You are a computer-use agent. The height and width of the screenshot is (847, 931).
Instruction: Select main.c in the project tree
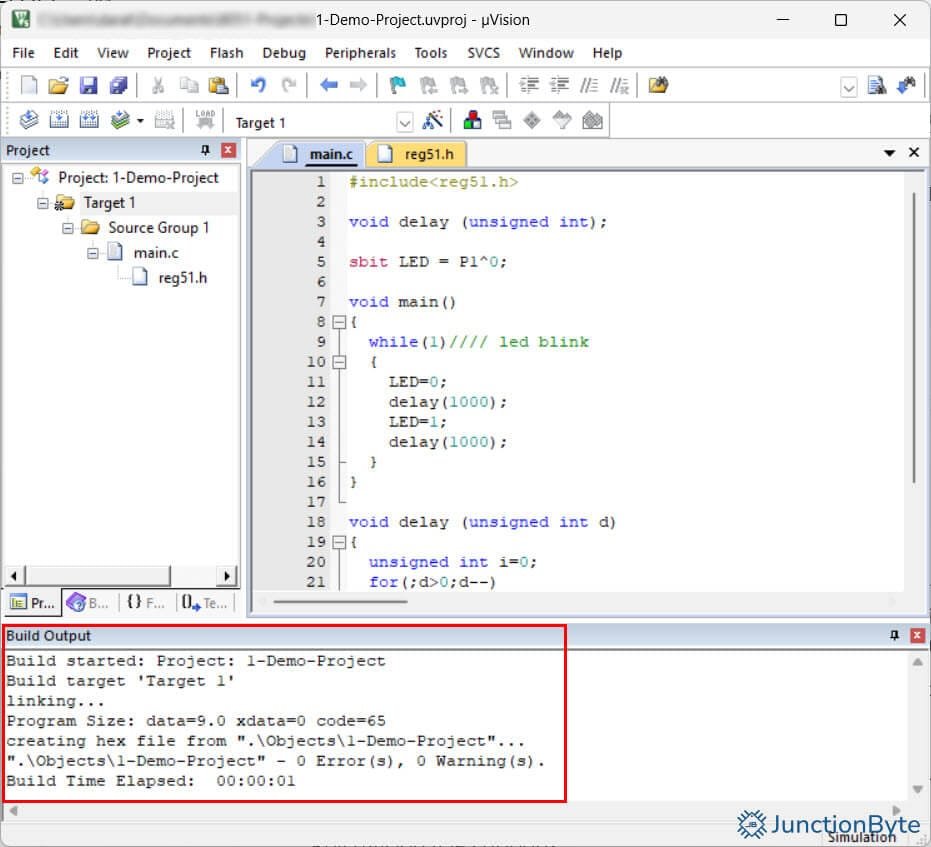pyautogui.click(x=157, y=252)
